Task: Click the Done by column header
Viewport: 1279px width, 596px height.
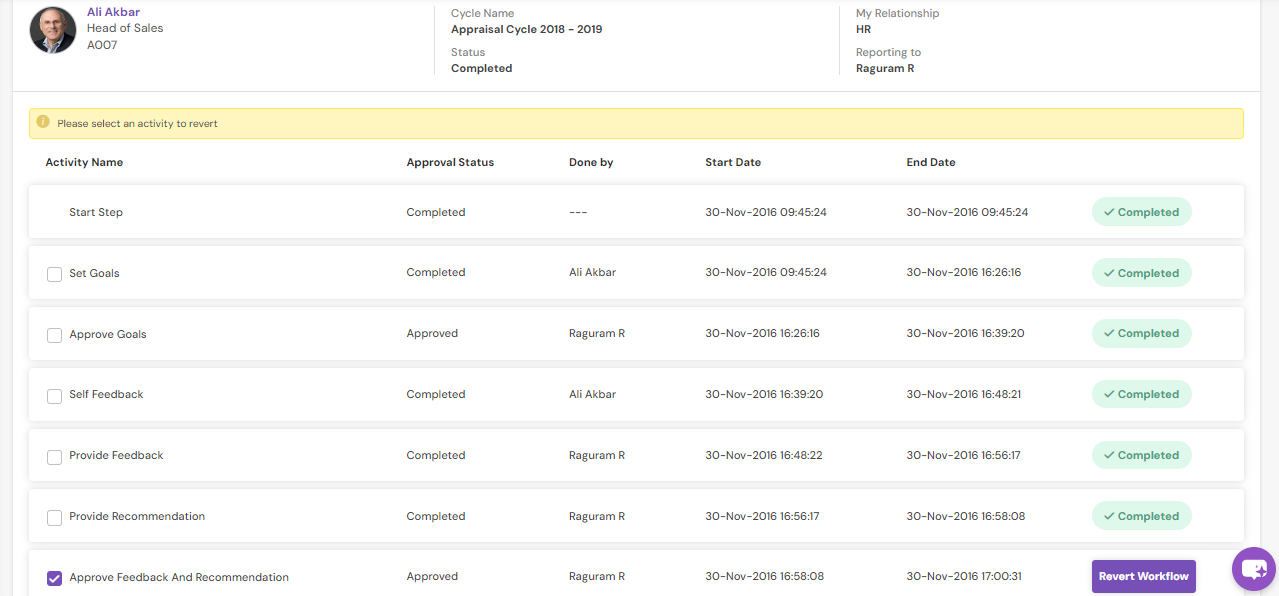Action: click(591, 162)
